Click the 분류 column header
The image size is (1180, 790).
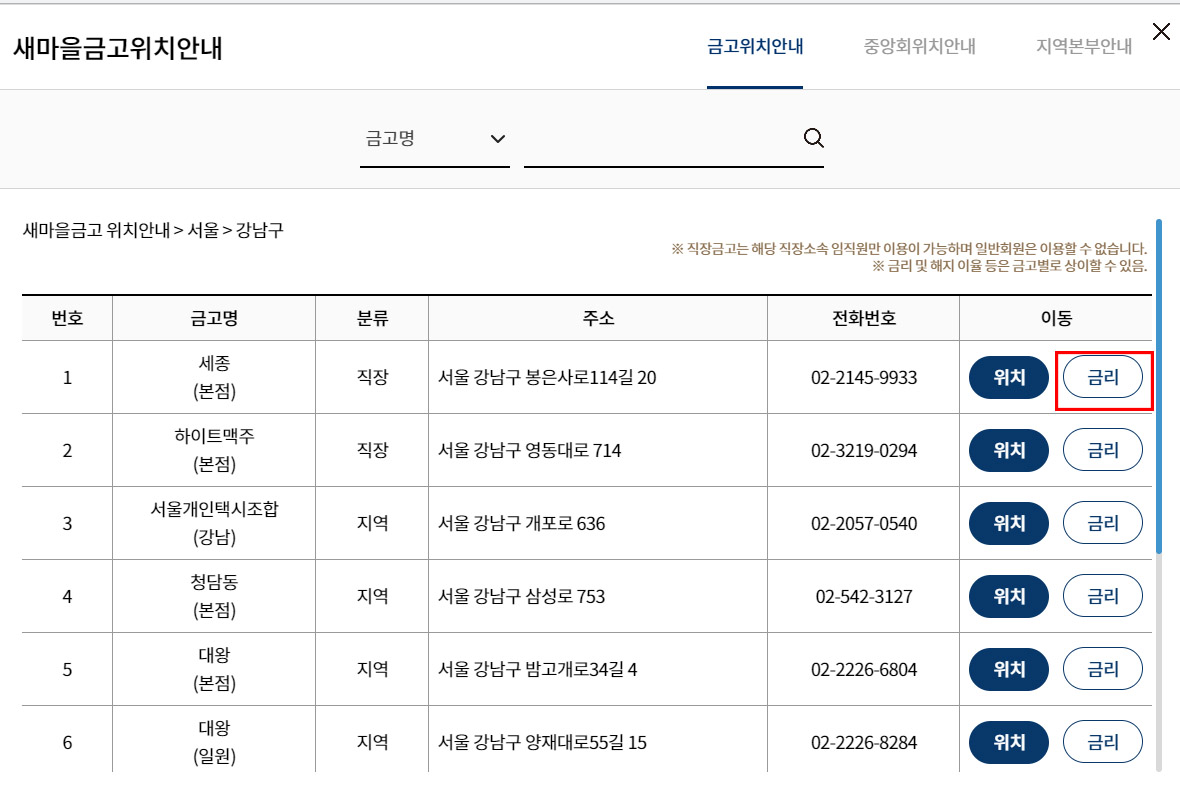click(372, 318)
